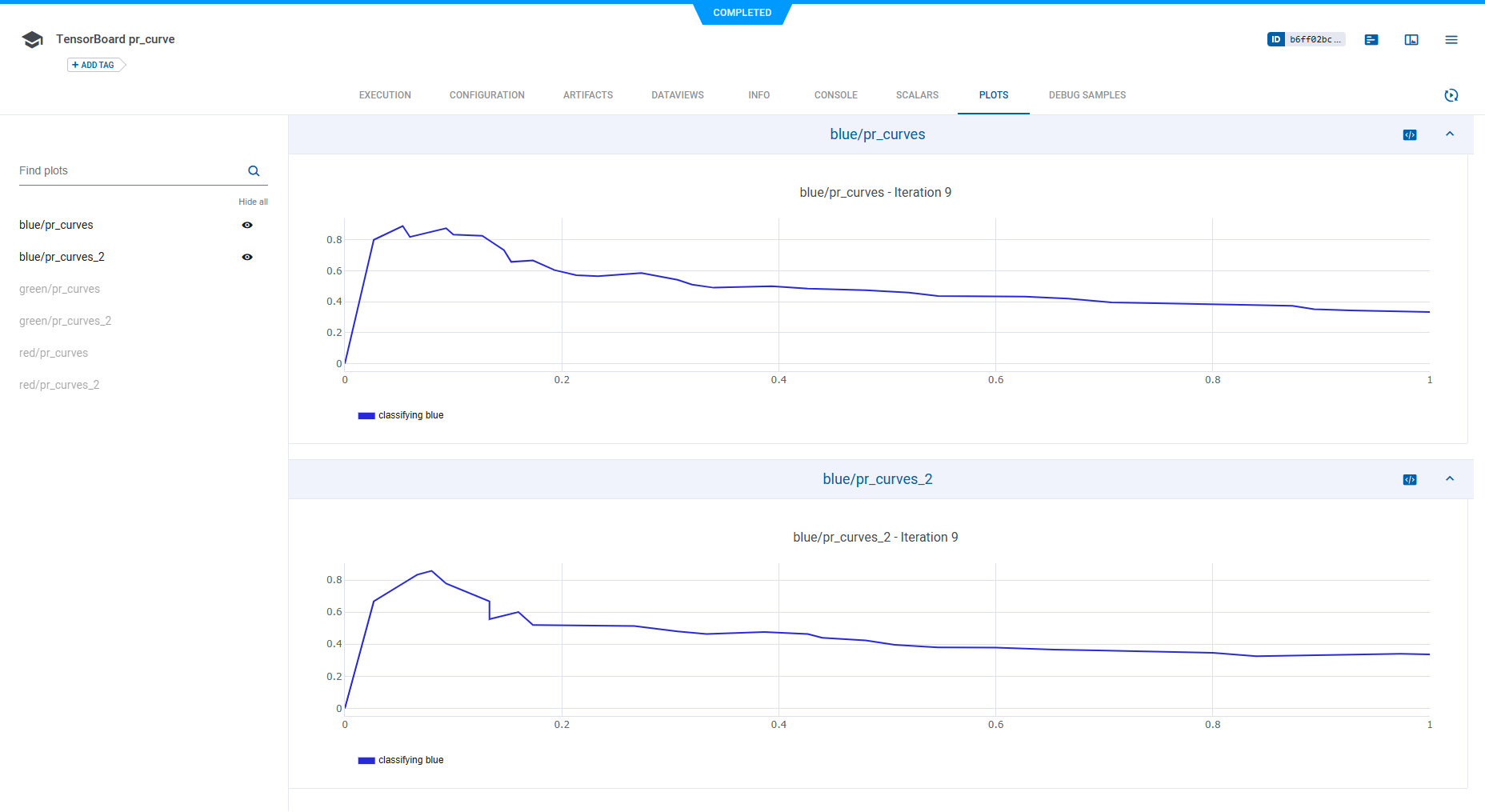Screen dimensions: 1485x812
Task: Open the DEBUG SAMPLES tab
Action: click(x=1087, y=95)
